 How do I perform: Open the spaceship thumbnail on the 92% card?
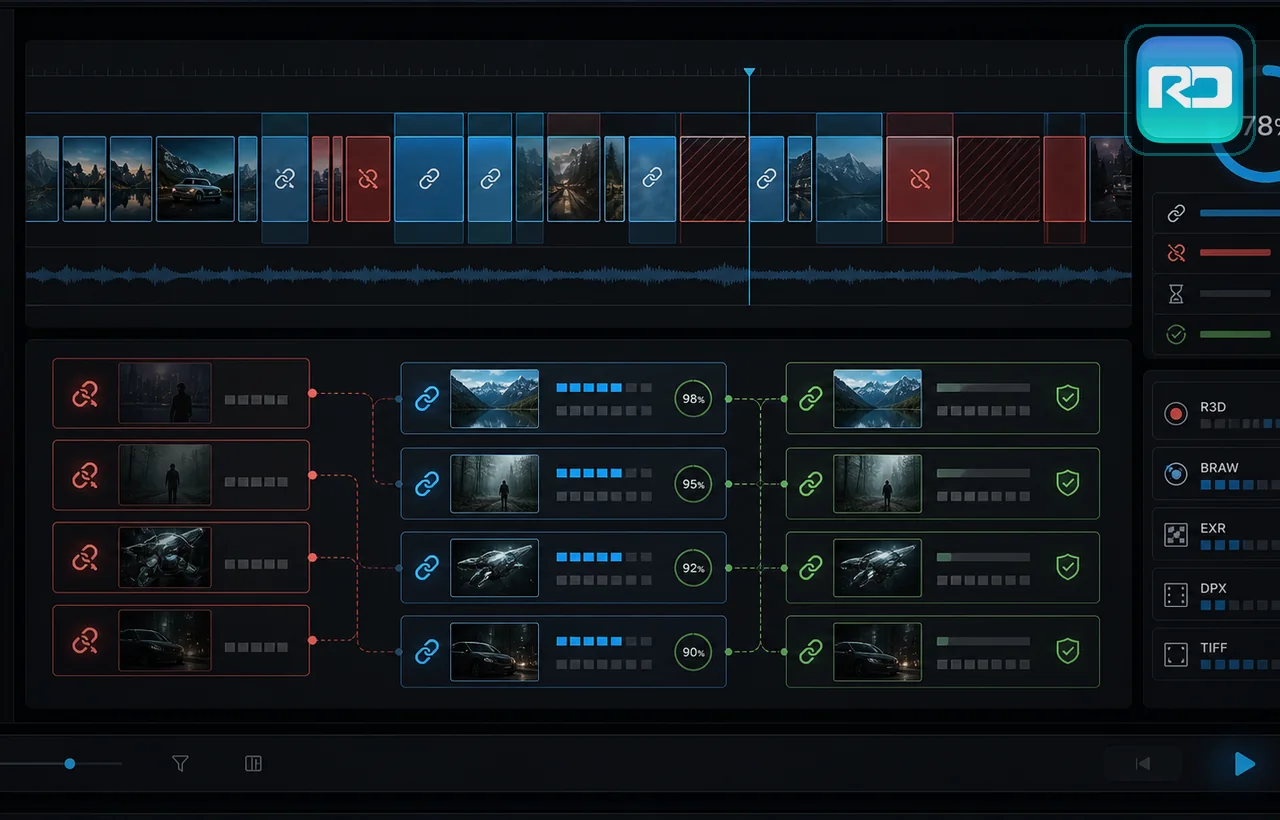[494, 567]
